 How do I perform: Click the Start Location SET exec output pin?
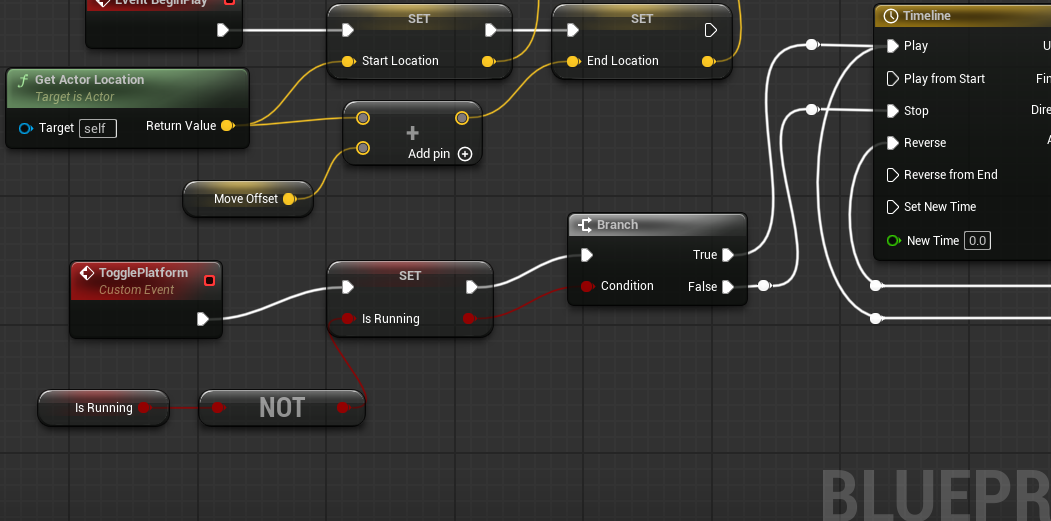pyautogui.click(x=491, y=30)
